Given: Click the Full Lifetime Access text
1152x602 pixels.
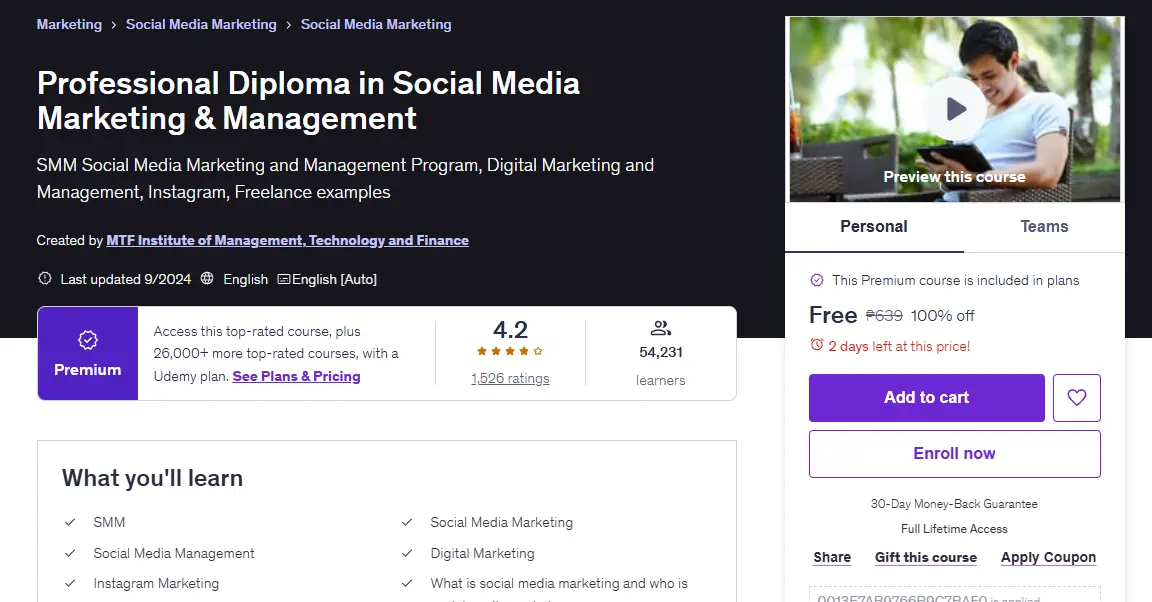Looking at the screenshot, I should (954, 528).
